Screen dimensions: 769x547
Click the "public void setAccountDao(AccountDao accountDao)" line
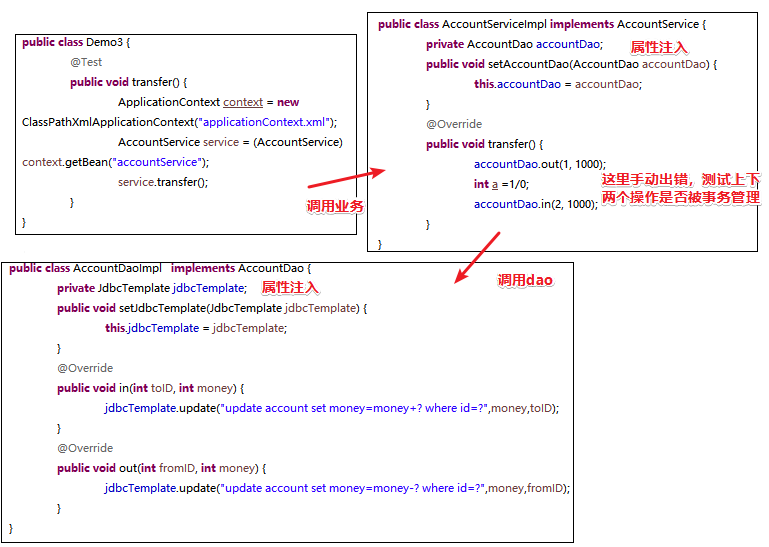(571, 64)
